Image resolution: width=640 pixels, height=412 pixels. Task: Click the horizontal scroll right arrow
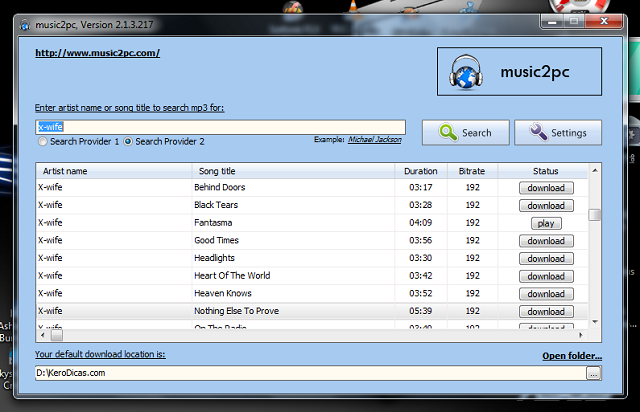(x=581, y=335)
